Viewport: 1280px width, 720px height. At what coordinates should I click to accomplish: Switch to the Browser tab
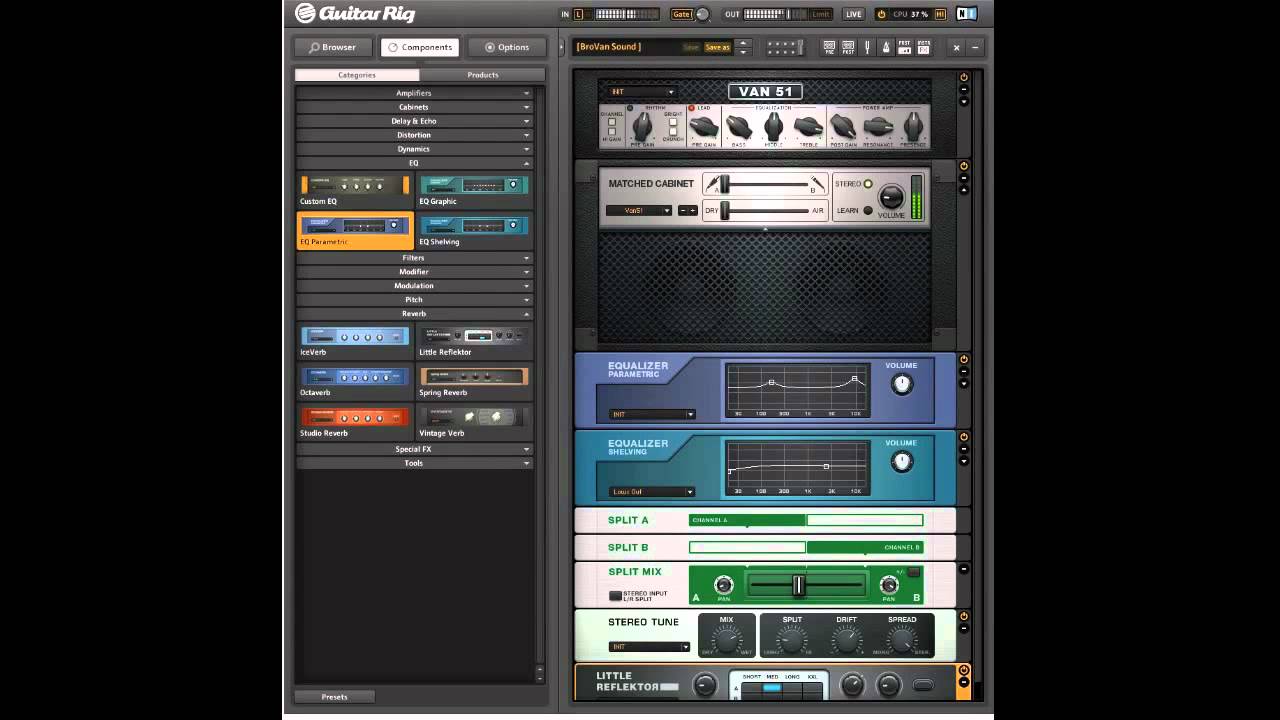coord(333,47)
